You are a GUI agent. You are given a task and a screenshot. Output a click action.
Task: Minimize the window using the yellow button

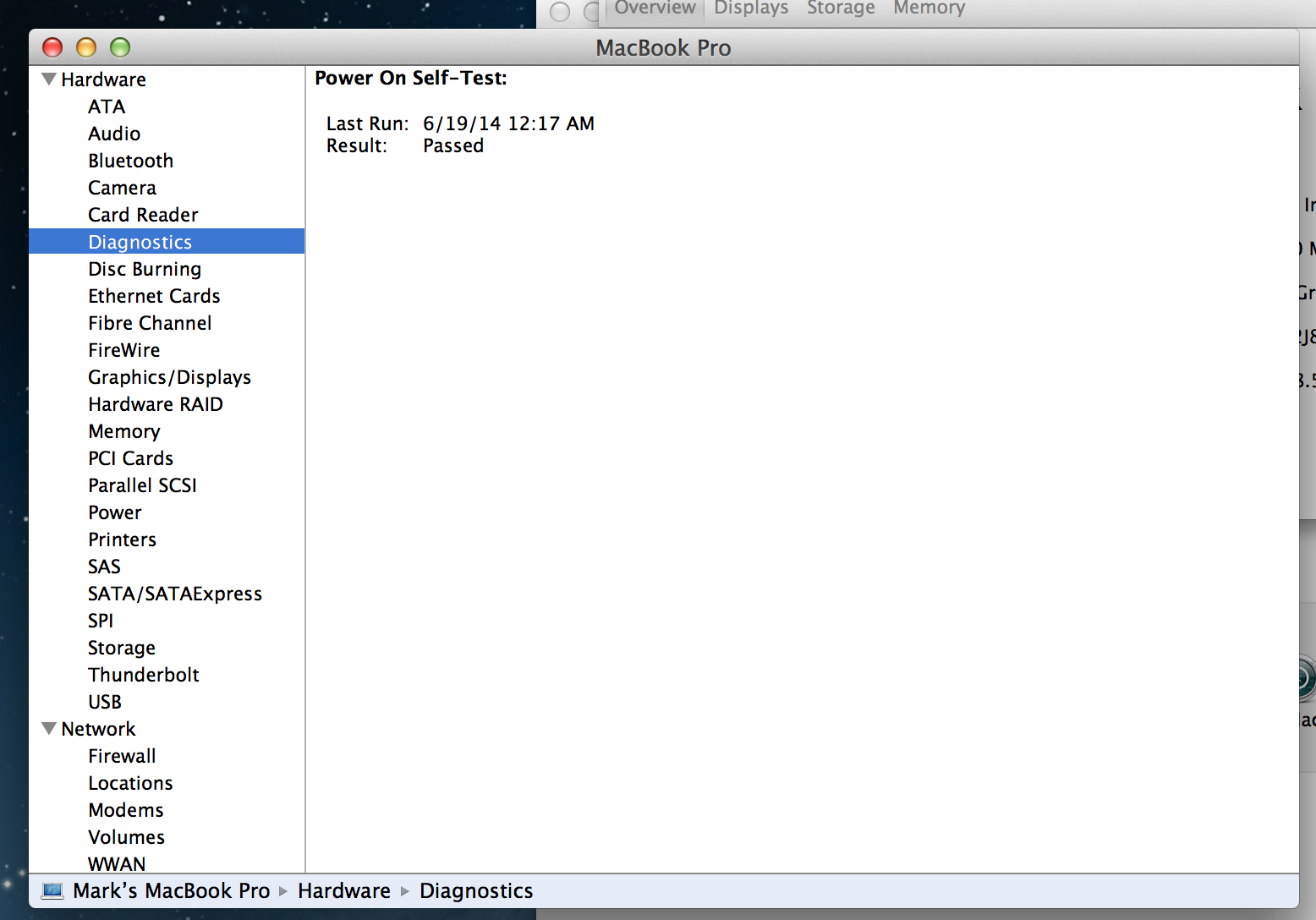click(x=86, y=48)
